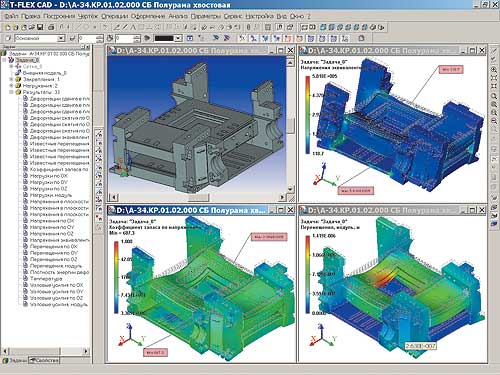Click the last 3D view icon in top toolbar
This screenshot has height=375, width=500.
tap(381, 27)
